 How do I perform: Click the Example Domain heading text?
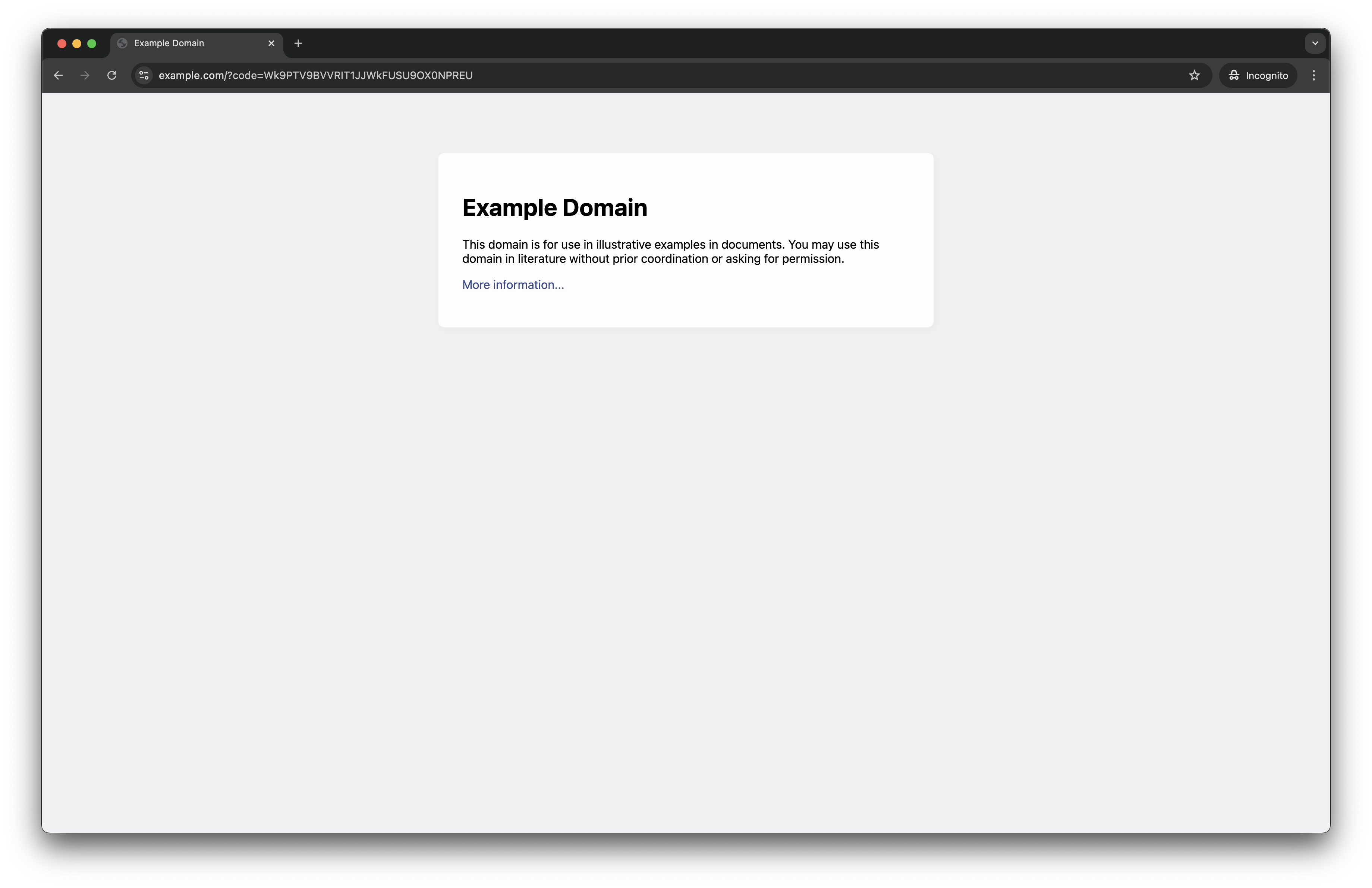coord(554,207)
